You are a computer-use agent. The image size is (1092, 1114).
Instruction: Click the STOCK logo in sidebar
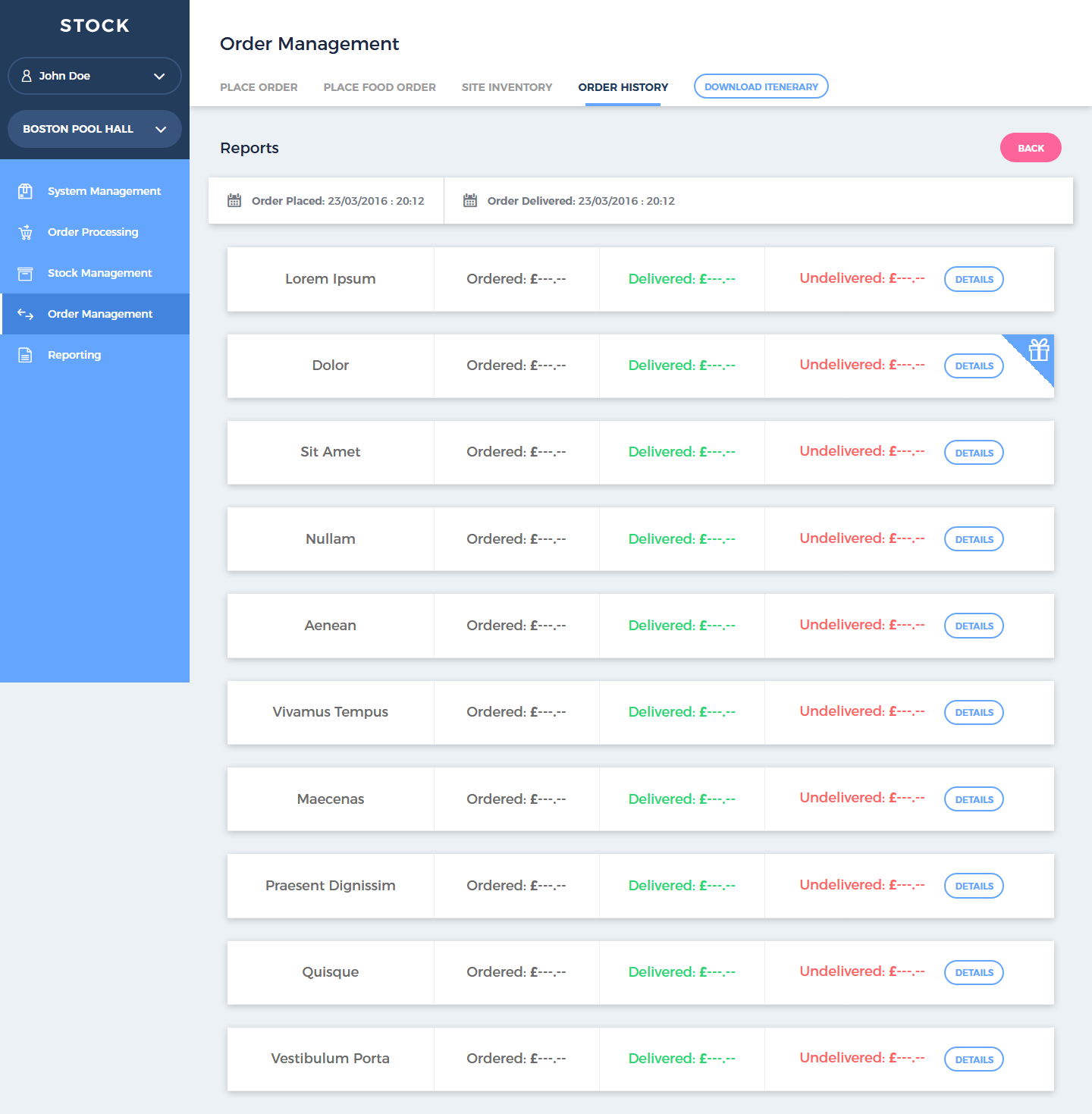pos(95,26)
